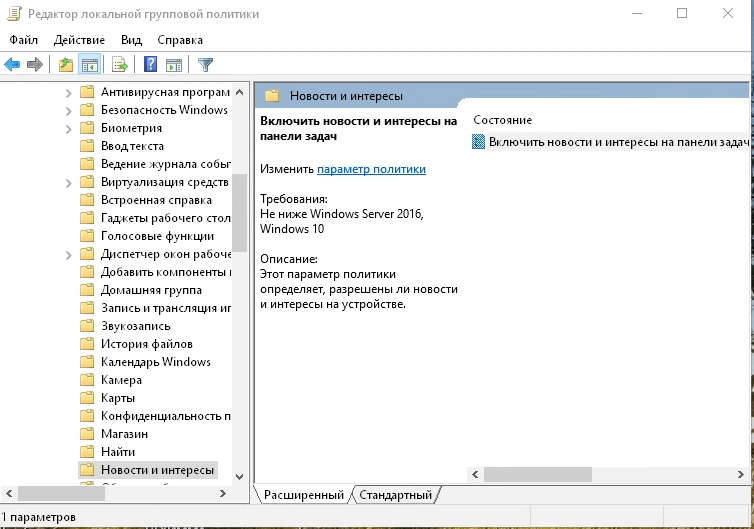Select the Добавить компоненты folder
Image resolution: width=754 pixels, height=529 pixels.
[165, 272]
